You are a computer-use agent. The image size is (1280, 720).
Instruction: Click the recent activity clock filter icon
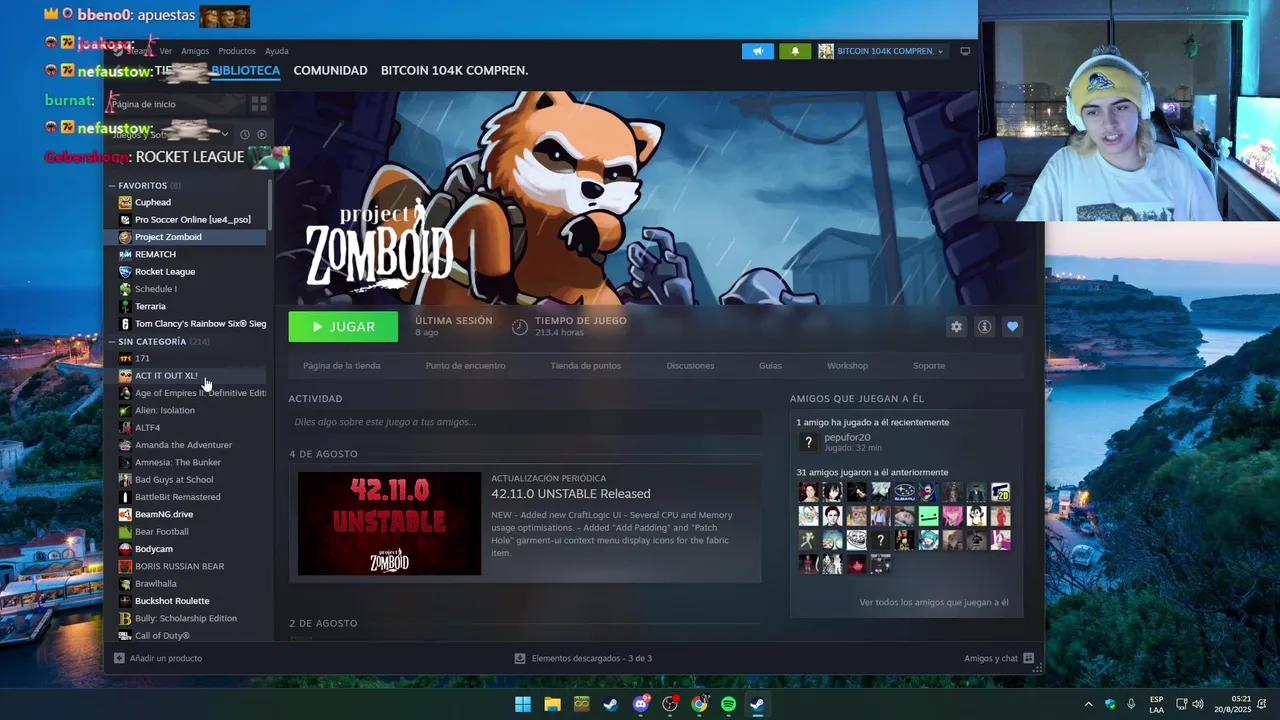245,134
